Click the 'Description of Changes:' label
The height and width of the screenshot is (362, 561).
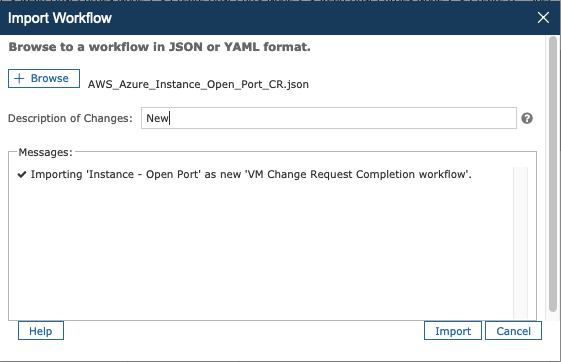click(70, 118)
